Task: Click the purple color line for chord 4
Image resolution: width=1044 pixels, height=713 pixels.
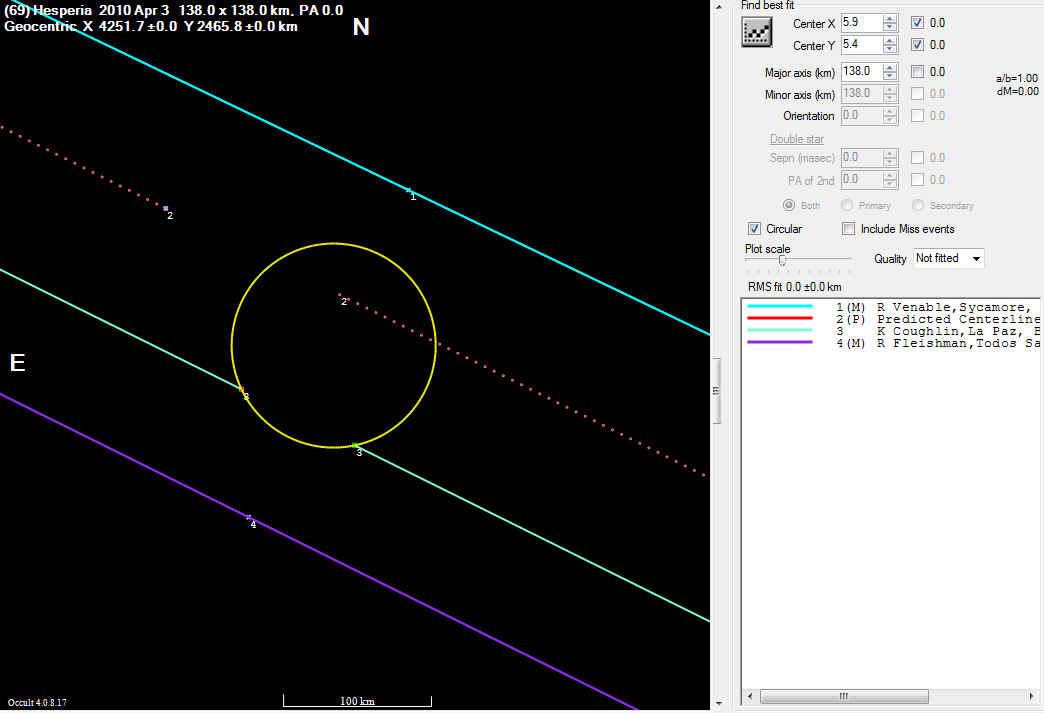Action: [x=780, y=342]
